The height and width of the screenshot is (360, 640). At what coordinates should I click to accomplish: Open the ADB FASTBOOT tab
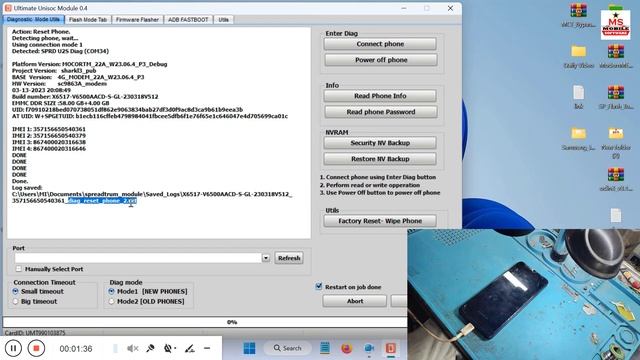click(x=188, y=19)
